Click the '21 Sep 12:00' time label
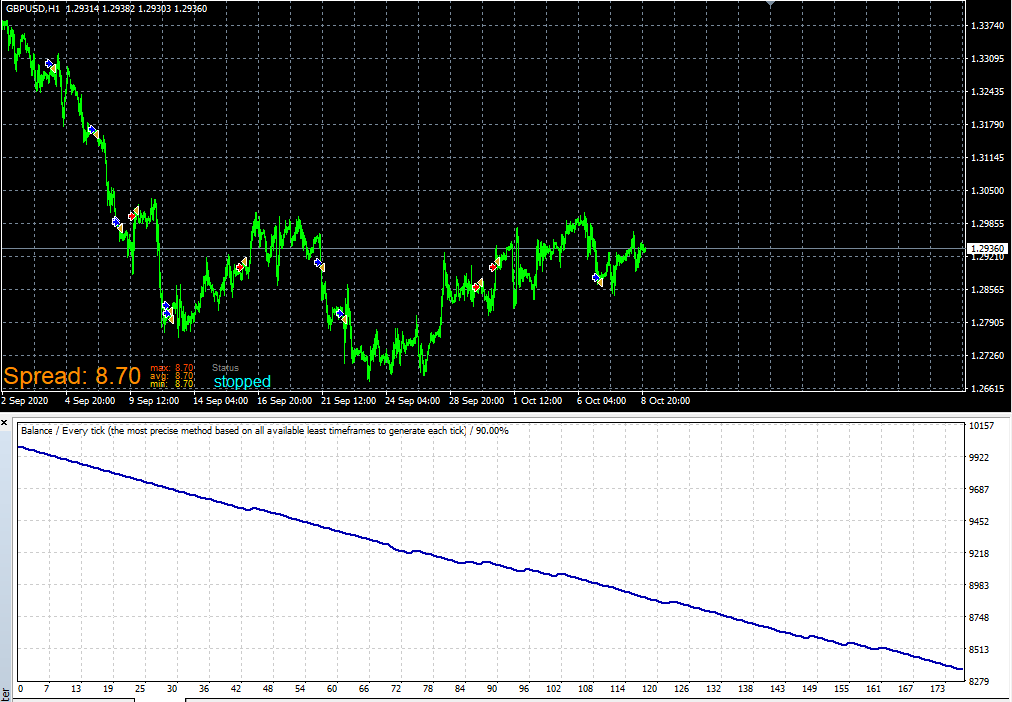This screenshot has height=702, width=1012. coord(349,401)
